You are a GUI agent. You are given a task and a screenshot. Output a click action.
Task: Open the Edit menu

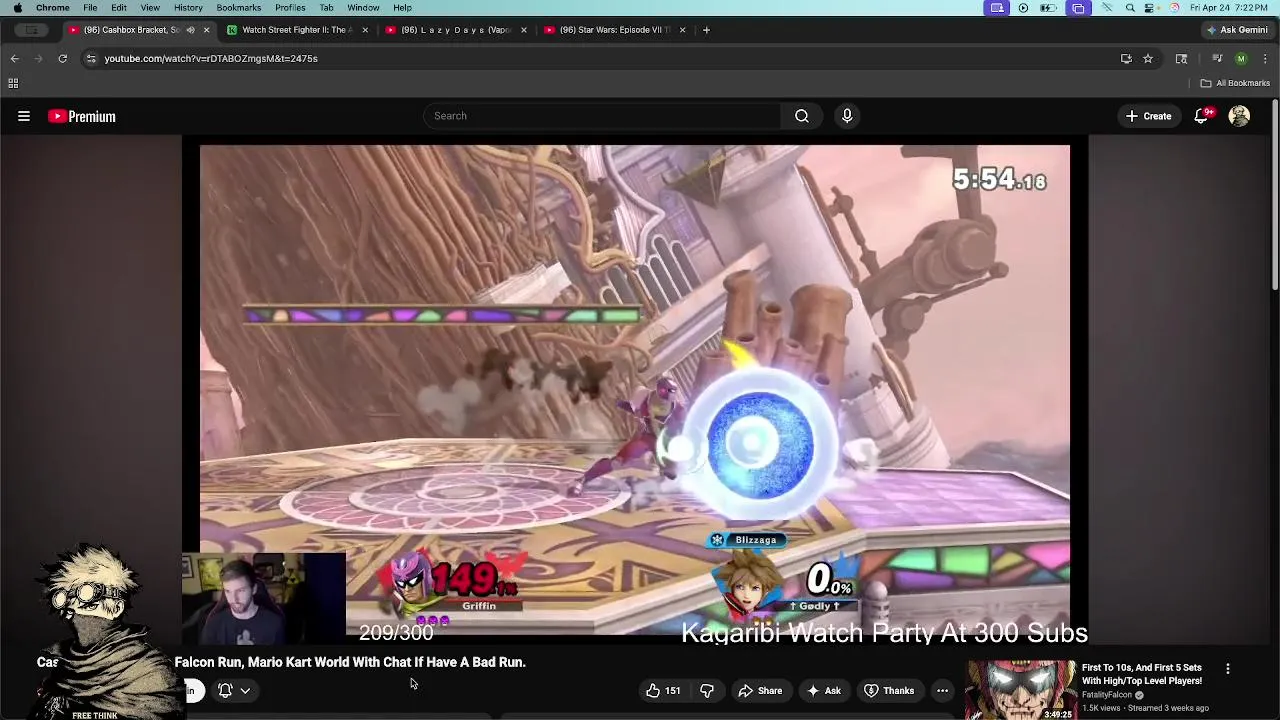(x=119, y=8)
